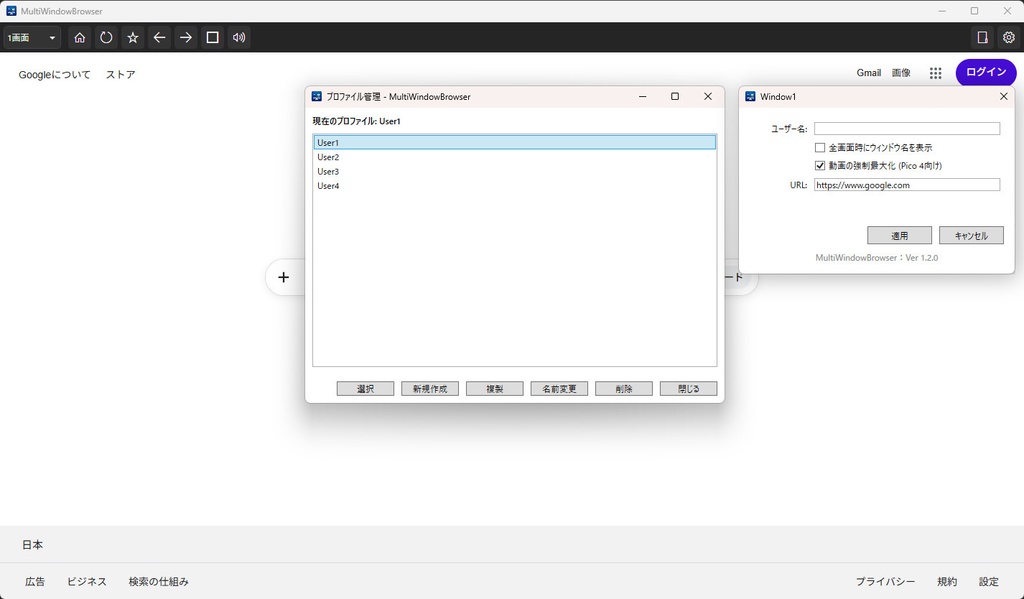Disable forced video maximization for Pico 4
The image size is (1024, 599).
[819, 165]
